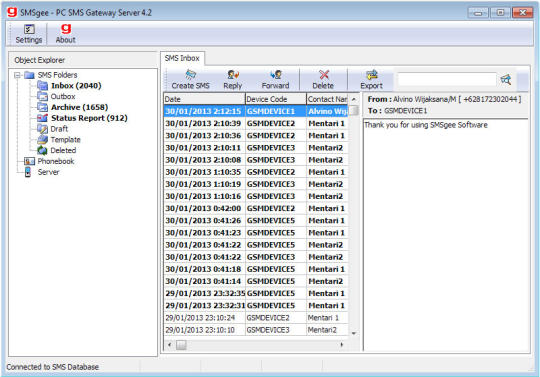This screenshot has width=540, height=377.
Task: Select Outbox label in tree
Action: 63,96
